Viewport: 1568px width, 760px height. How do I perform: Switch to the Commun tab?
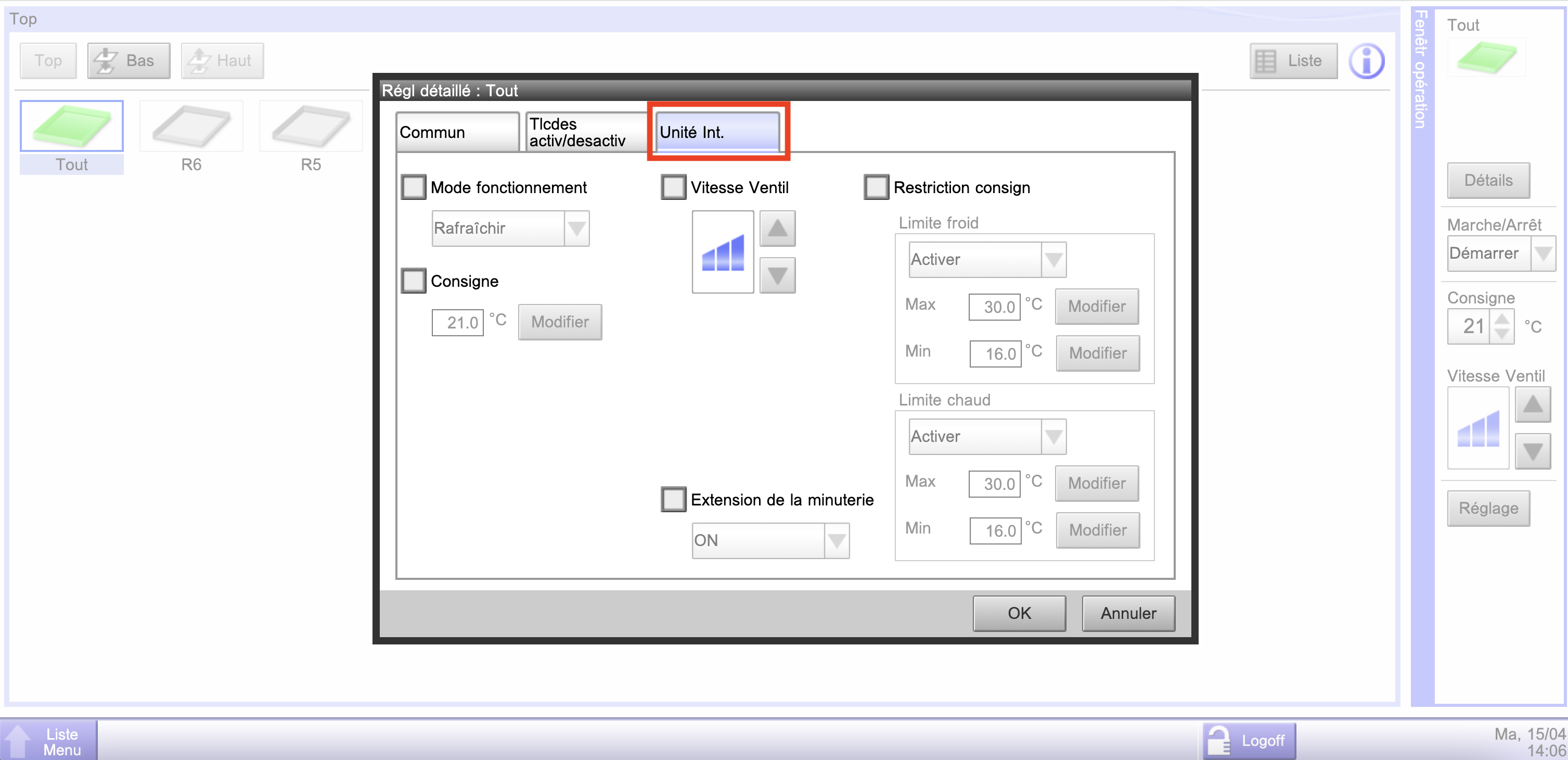click(x=457, y=132)
